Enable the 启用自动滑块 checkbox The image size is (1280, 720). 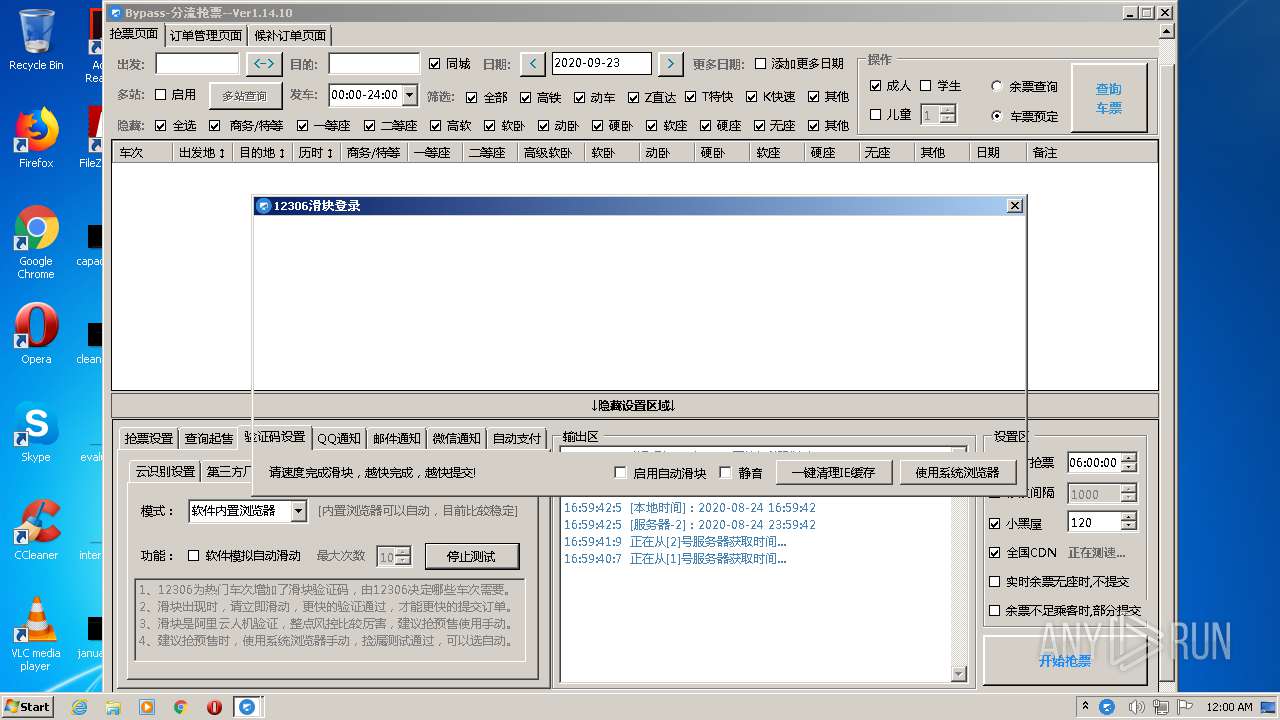pos(620,473)
